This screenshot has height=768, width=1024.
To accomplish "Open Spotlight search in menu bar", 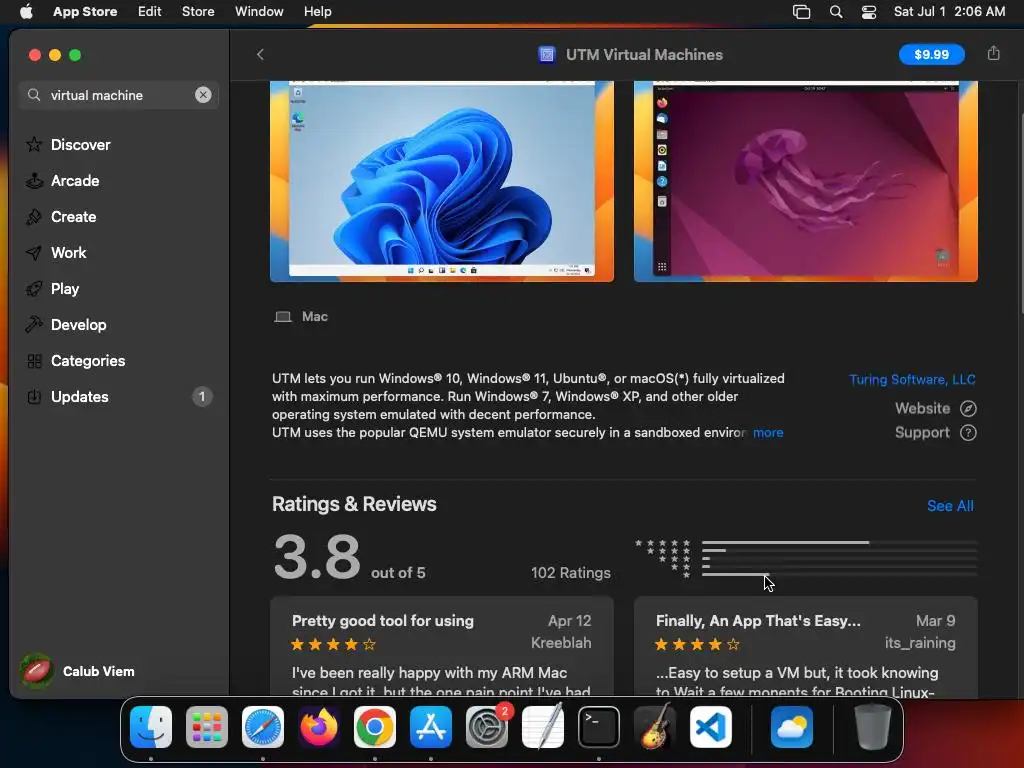I will pyautogui.click(x=836, y=12).
